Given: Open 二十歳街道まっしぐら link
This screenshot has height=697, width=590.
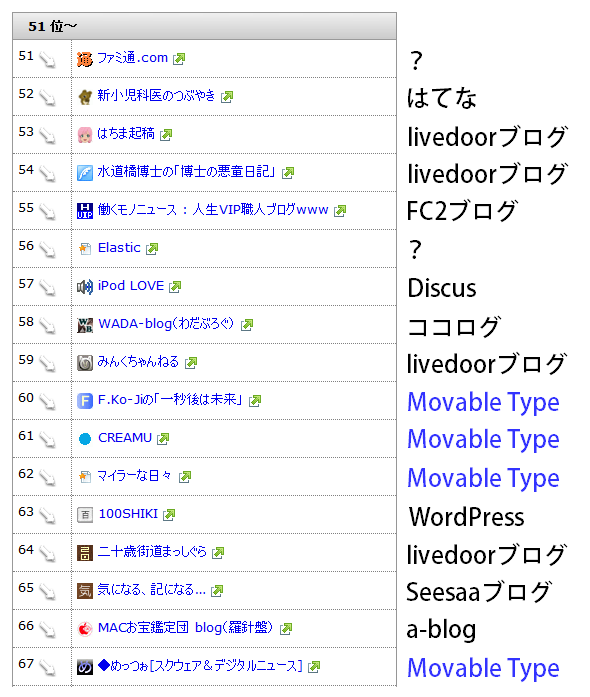Looking at the screenshot, I should point(152,552).
